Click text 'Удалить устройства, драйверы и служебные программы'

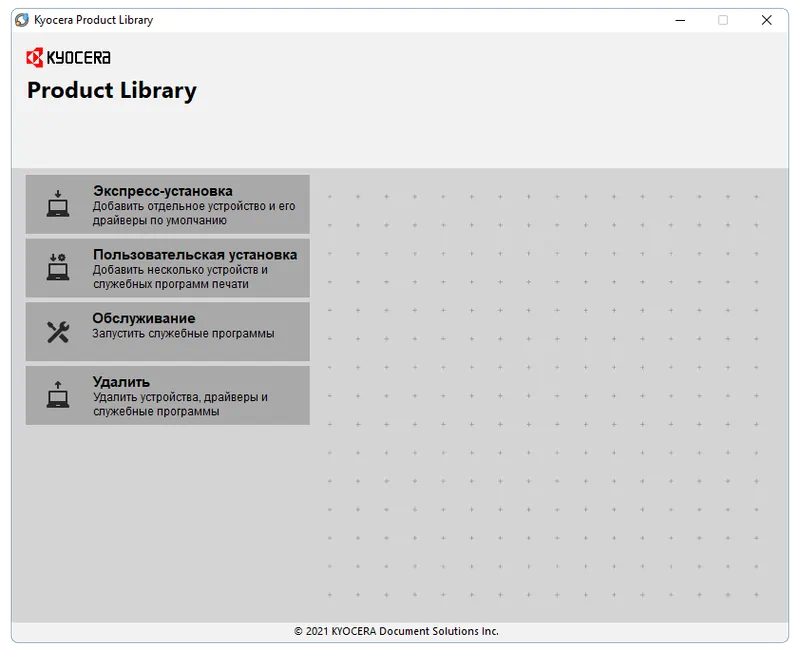[180, 404]
